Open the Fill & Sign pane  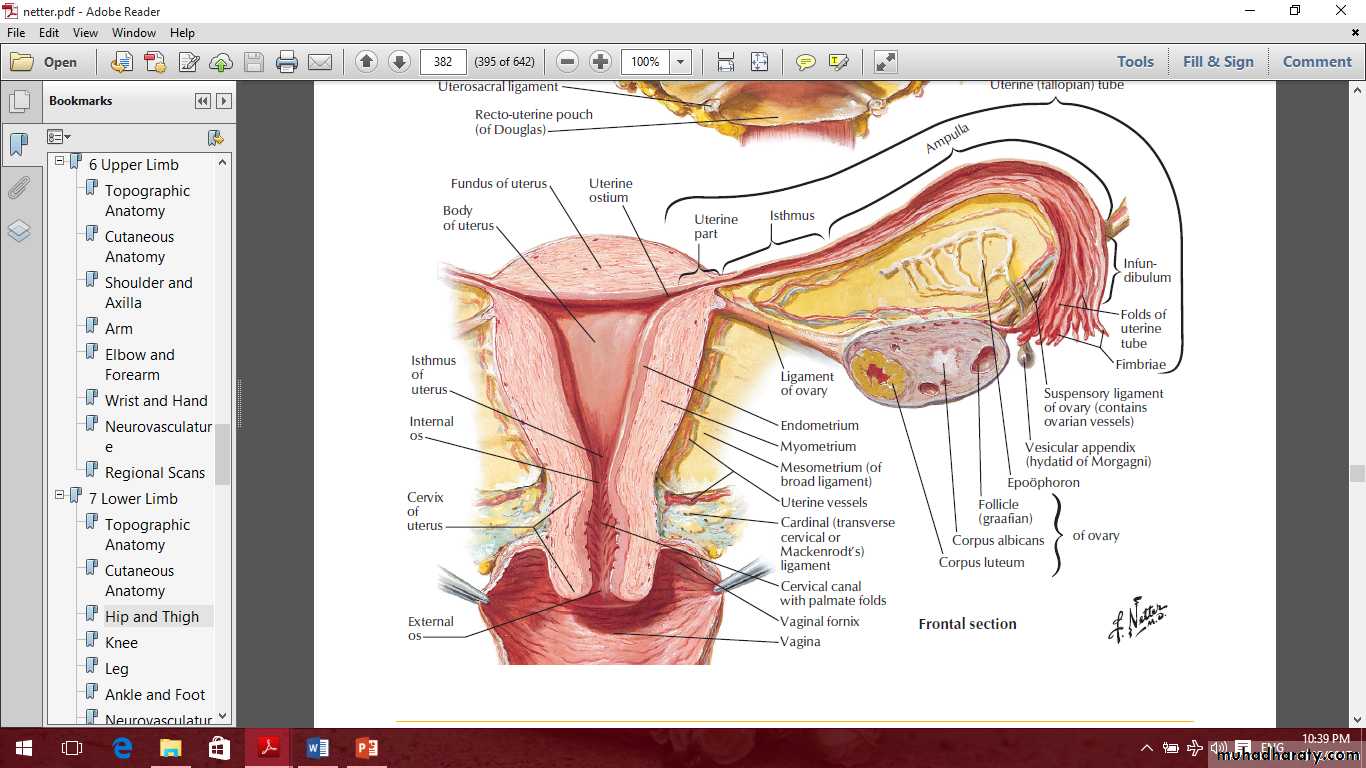point(1217,62)
